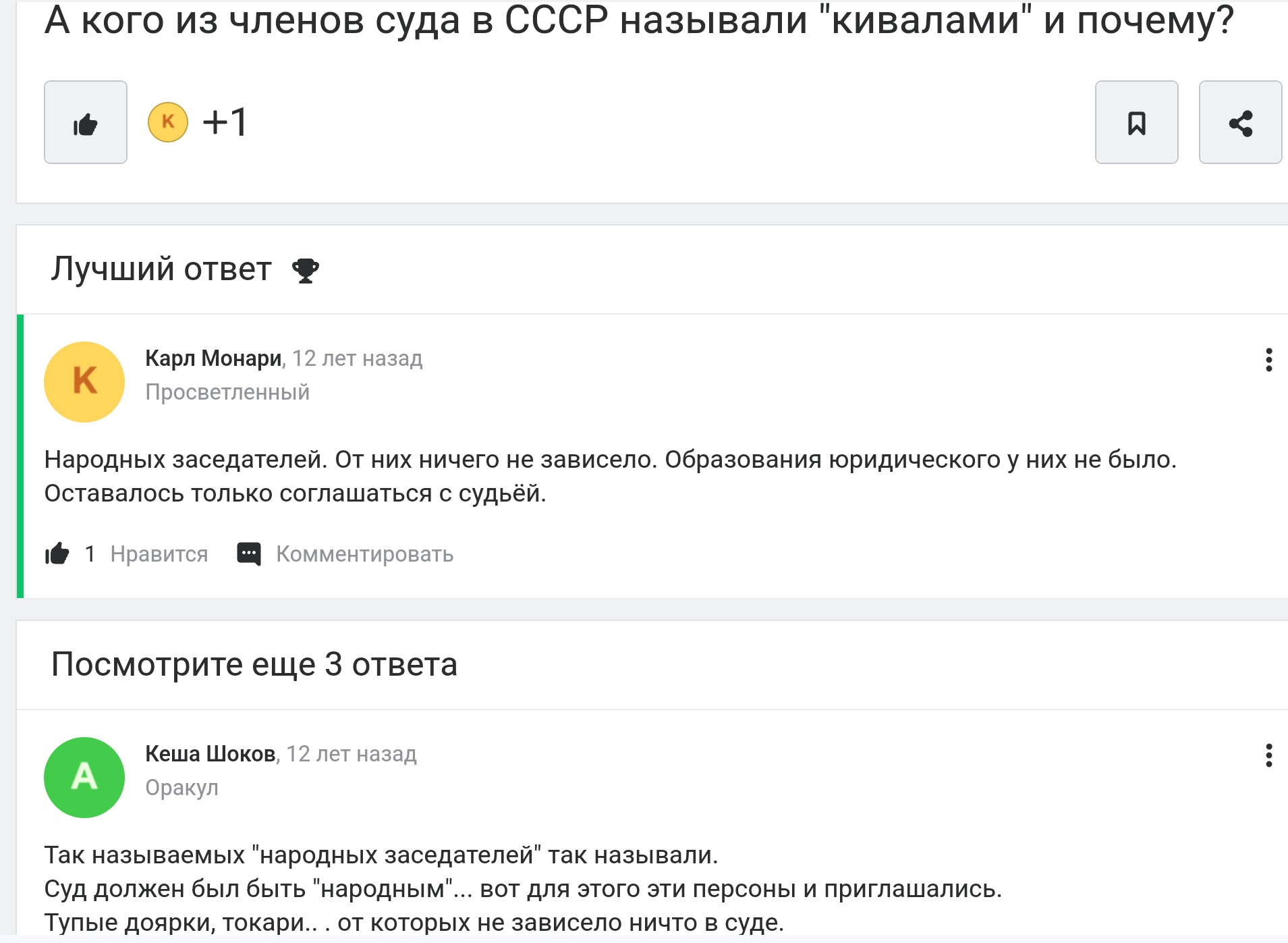The width and height of the screenshot is (1288, 943).
Task: Click the thumbs-up button under the question
Action: tap(86, 122)
